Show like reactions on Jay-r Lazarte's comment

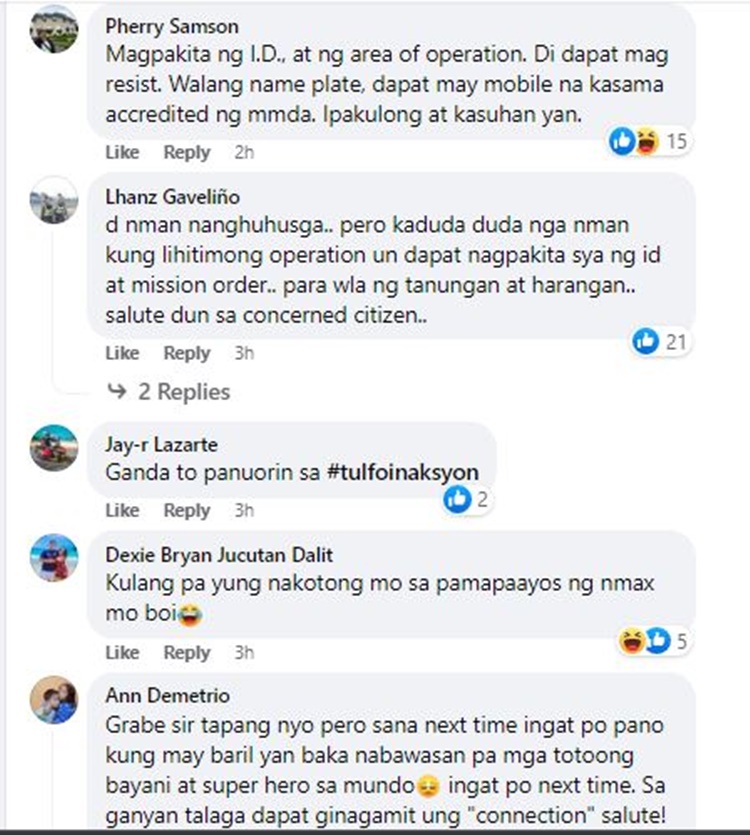pos(467,500)
